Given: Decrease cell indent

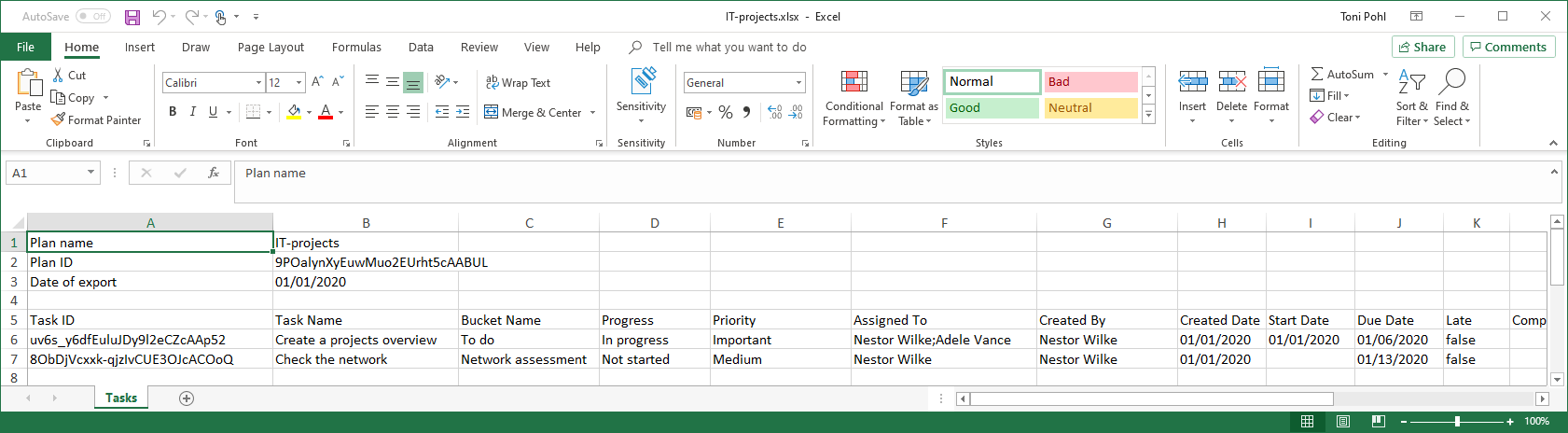Looking at the screenshot, I should click(x=442, y=112).
